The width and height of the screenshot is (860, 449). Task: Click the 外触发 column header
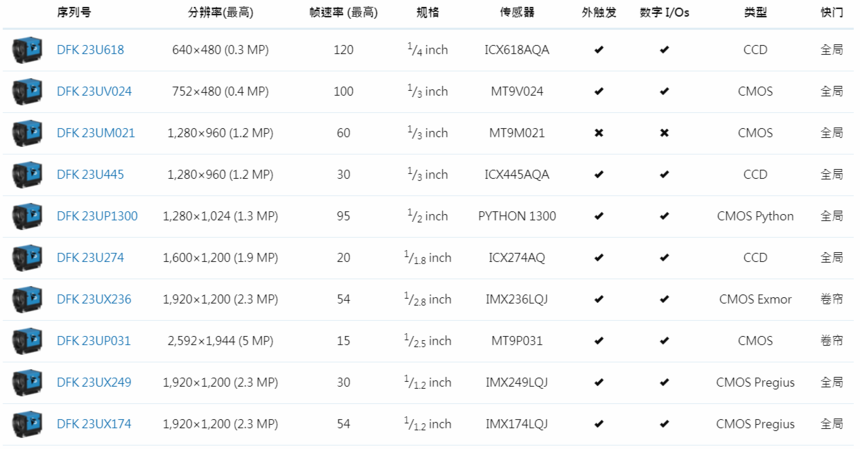(x=598, y=13)
